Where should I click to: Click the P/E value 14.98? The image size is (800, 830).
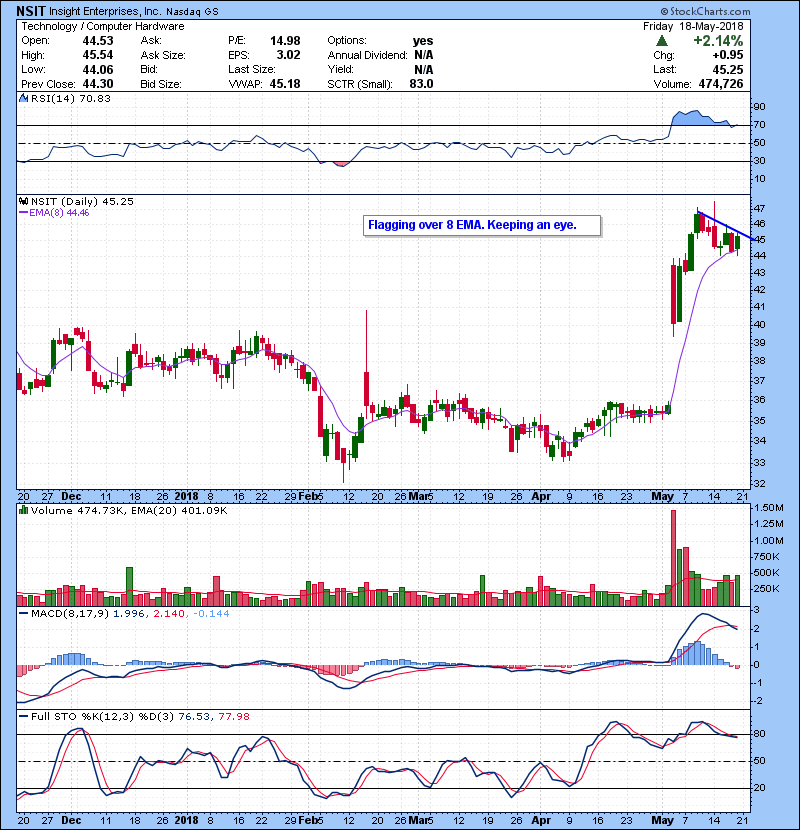pyautogui.click(x=285, y=41)
